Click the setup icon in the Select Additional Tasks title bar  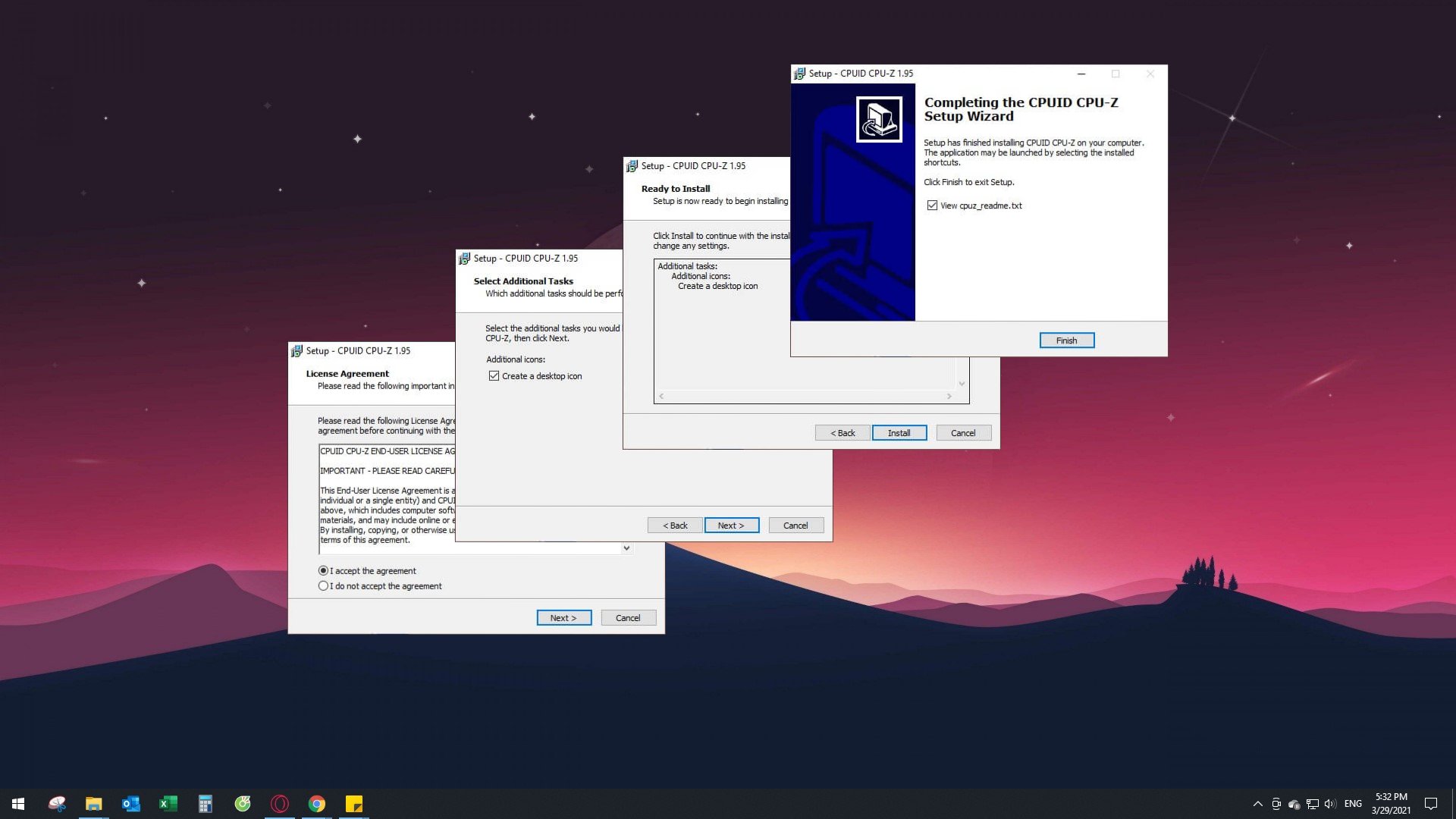(464, 259)
